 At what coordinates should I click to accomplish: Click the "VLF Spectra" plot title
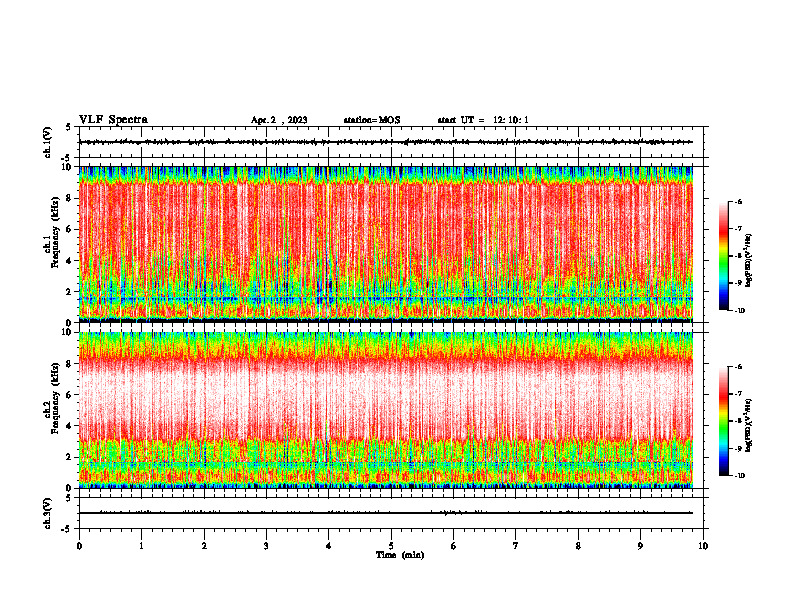[113, 120]
